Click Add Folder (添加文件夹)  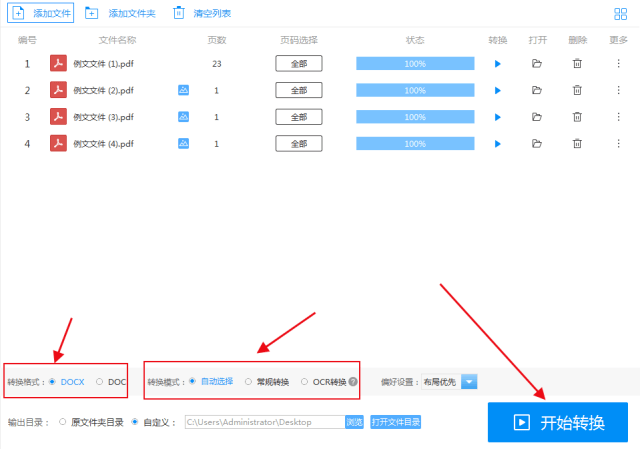point(120,13)
